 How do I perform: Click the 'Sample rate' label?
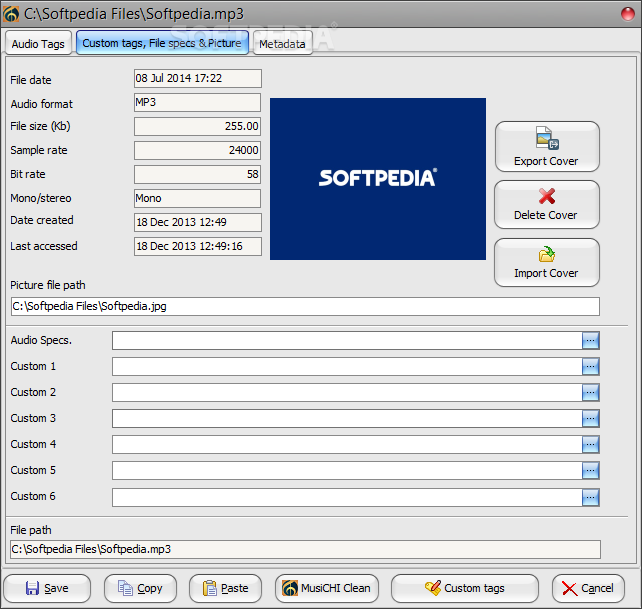tap(39, 150)
